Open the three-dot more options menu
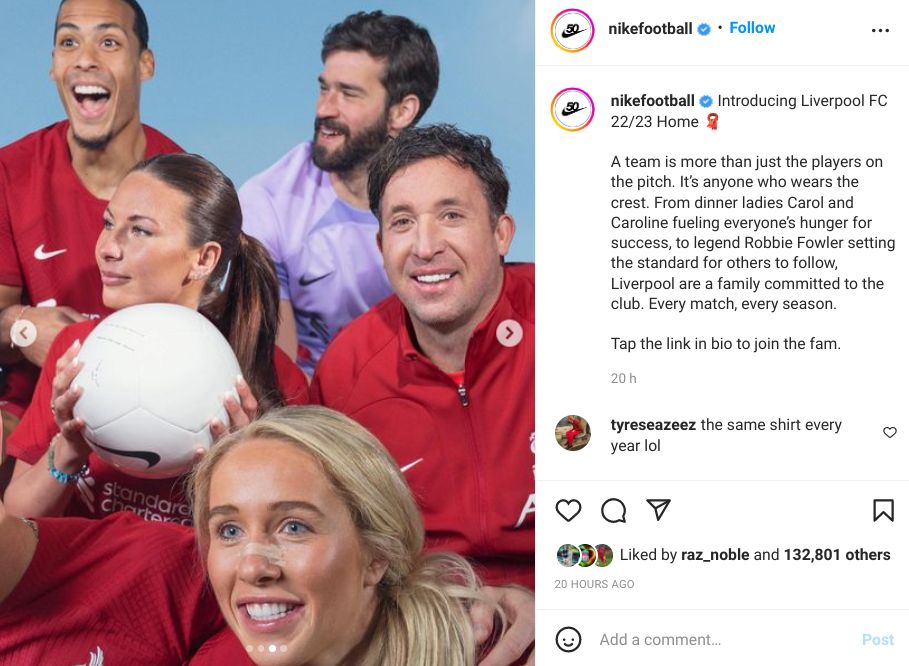This screenshot has height=666, width=909. [x=880, y=30]
